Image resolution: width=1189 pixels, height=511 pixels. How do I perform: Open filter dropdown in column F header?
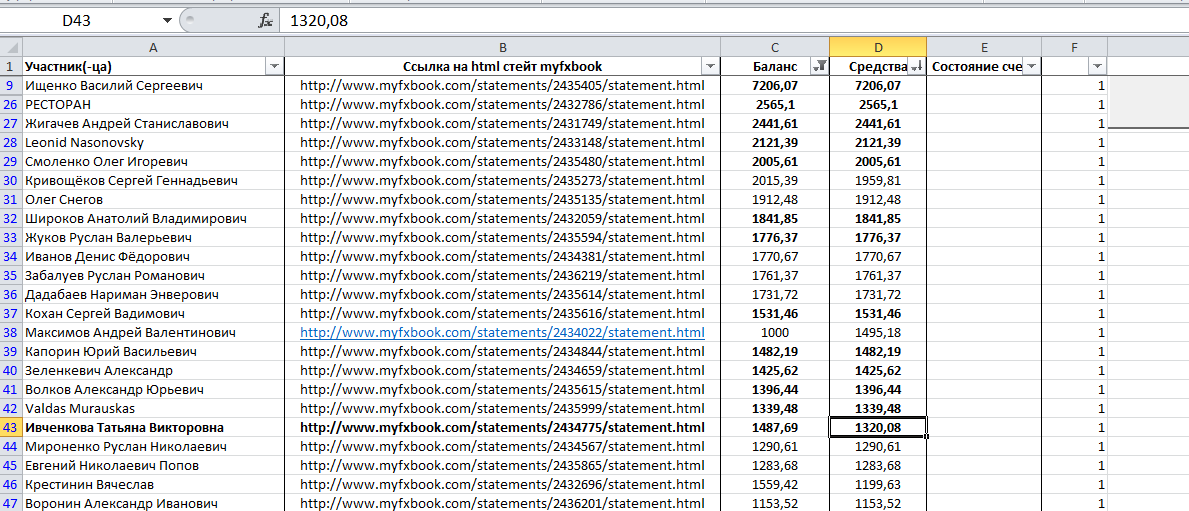1097,67
